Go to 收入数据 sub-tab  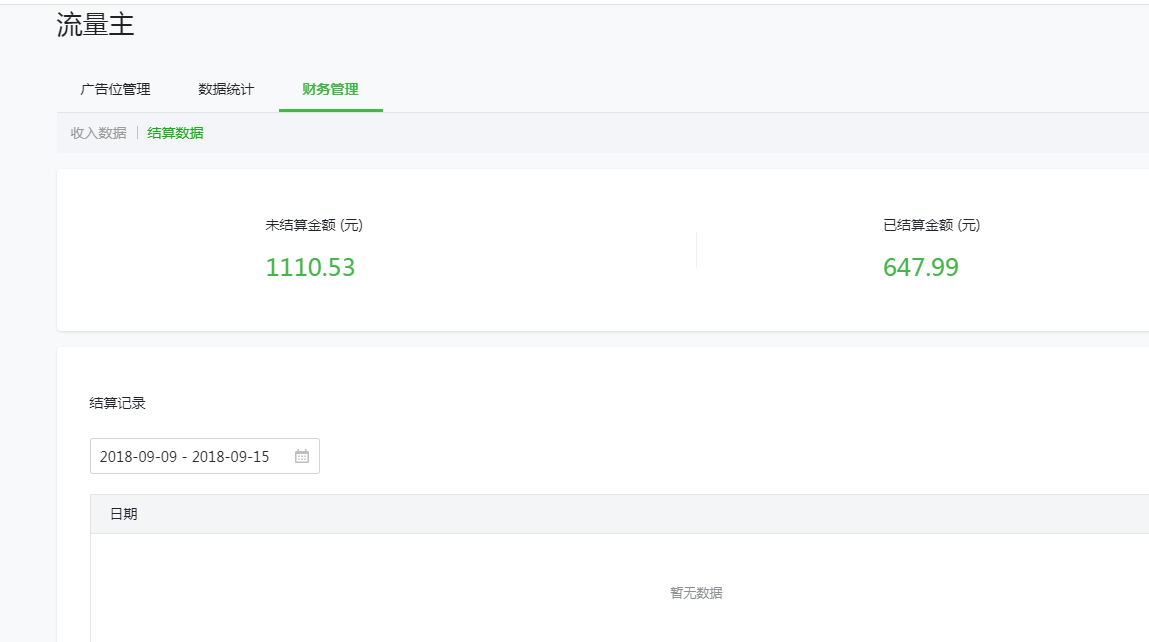point(98,133)
